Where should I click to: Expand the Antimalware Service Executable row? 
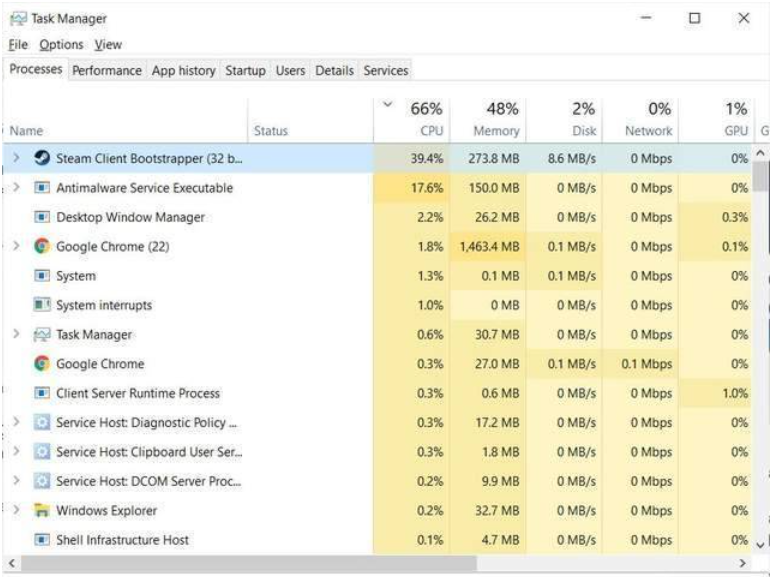[x=16, y=187]
